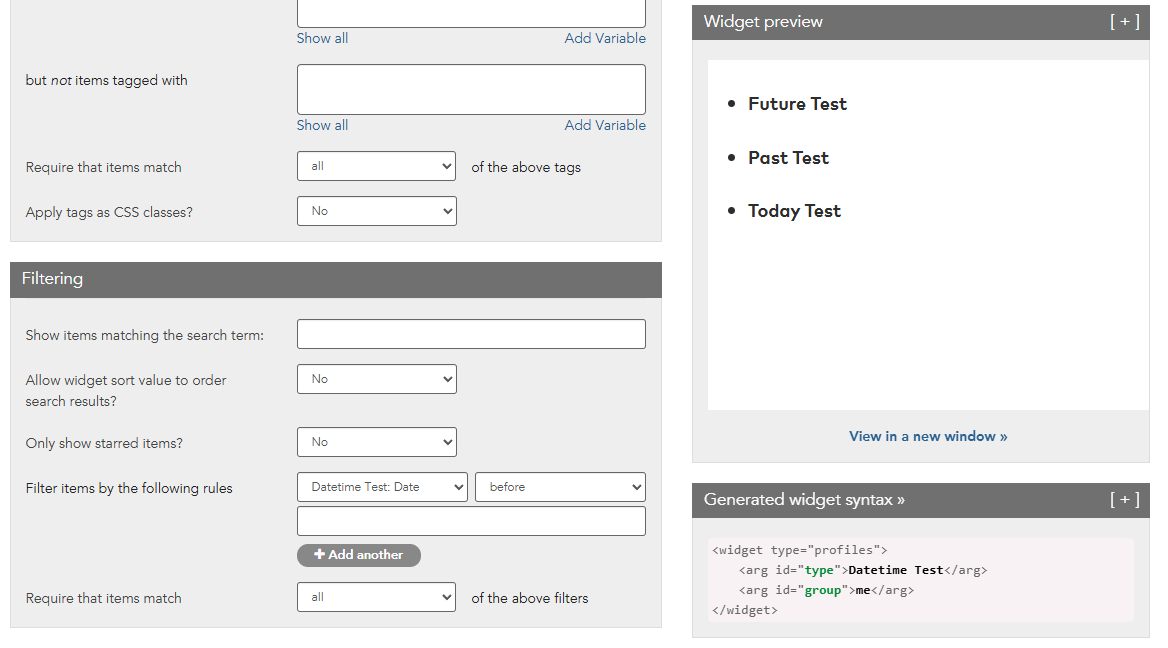
Task: Open the Only show starred items dropdown
Action: [376, 442]
